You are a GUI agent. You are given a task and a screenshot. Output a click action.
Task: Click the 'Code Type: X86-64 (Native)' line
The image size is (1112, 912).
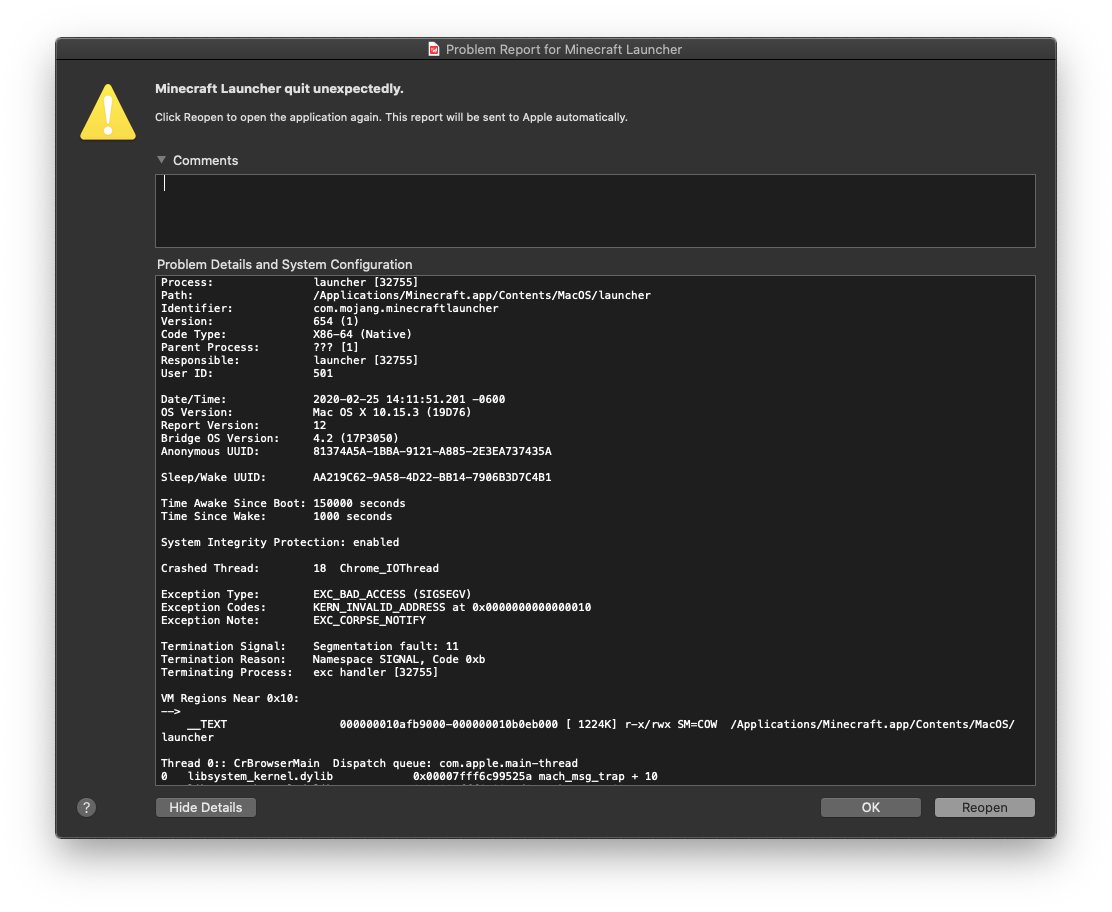[x=287, y=334]
